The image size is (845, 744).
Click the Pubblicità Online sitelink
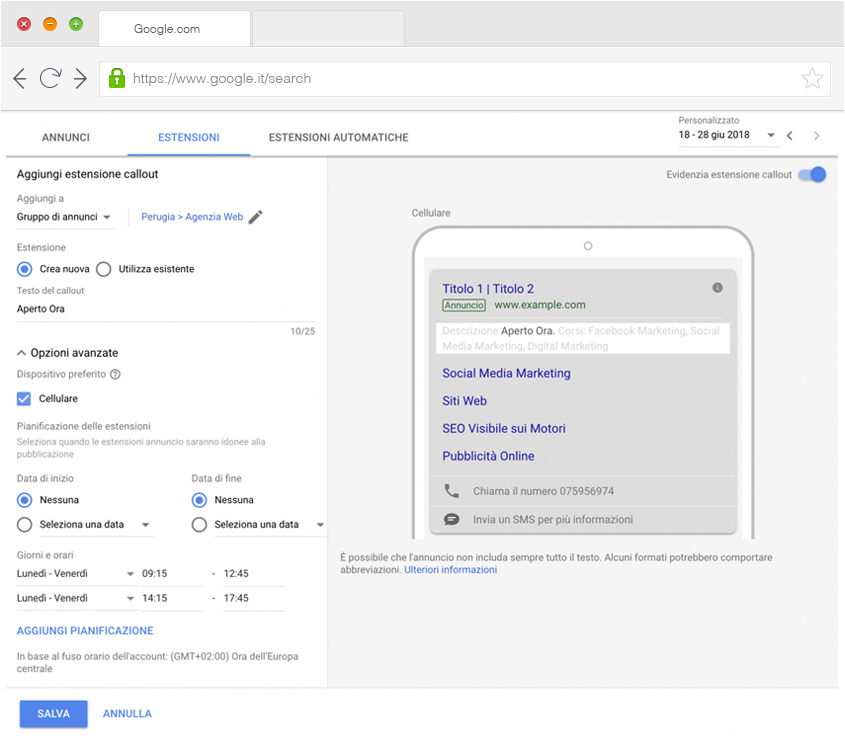(488, 456)
